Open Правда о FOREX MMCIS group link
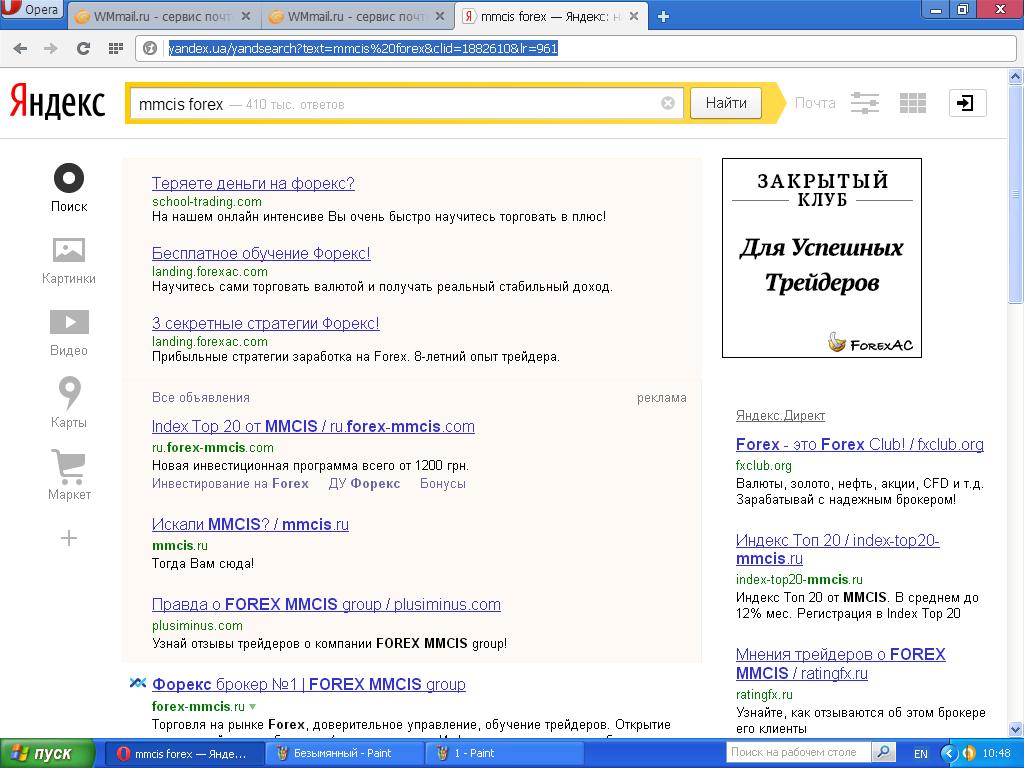The width and height of the screenshot is (1024, 768). 326,605
